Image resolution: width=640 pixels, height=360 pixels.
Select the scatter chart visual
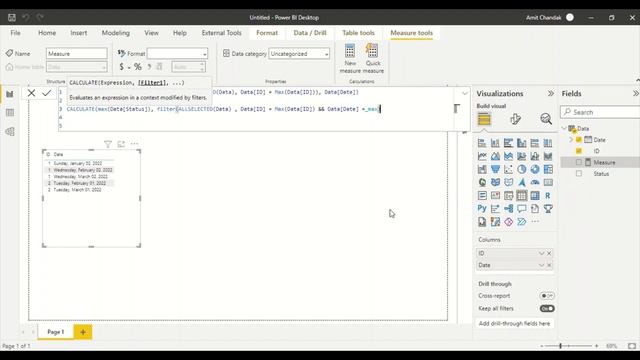click(509, 169)
